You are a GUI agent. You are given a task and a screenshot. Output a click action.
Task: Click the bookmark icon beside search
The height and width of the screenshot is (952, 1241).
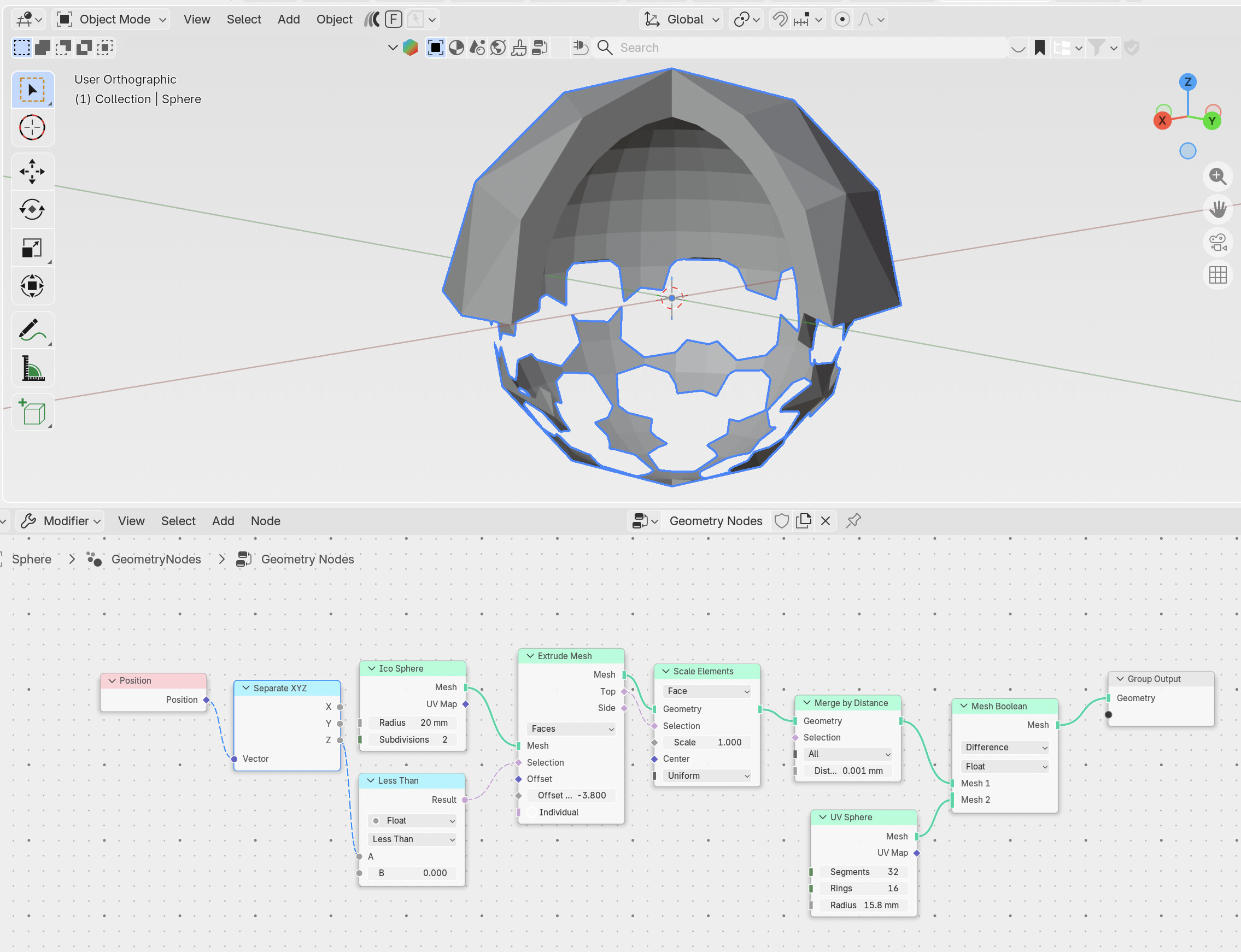pyautogui.click(x=1039, y=48)
